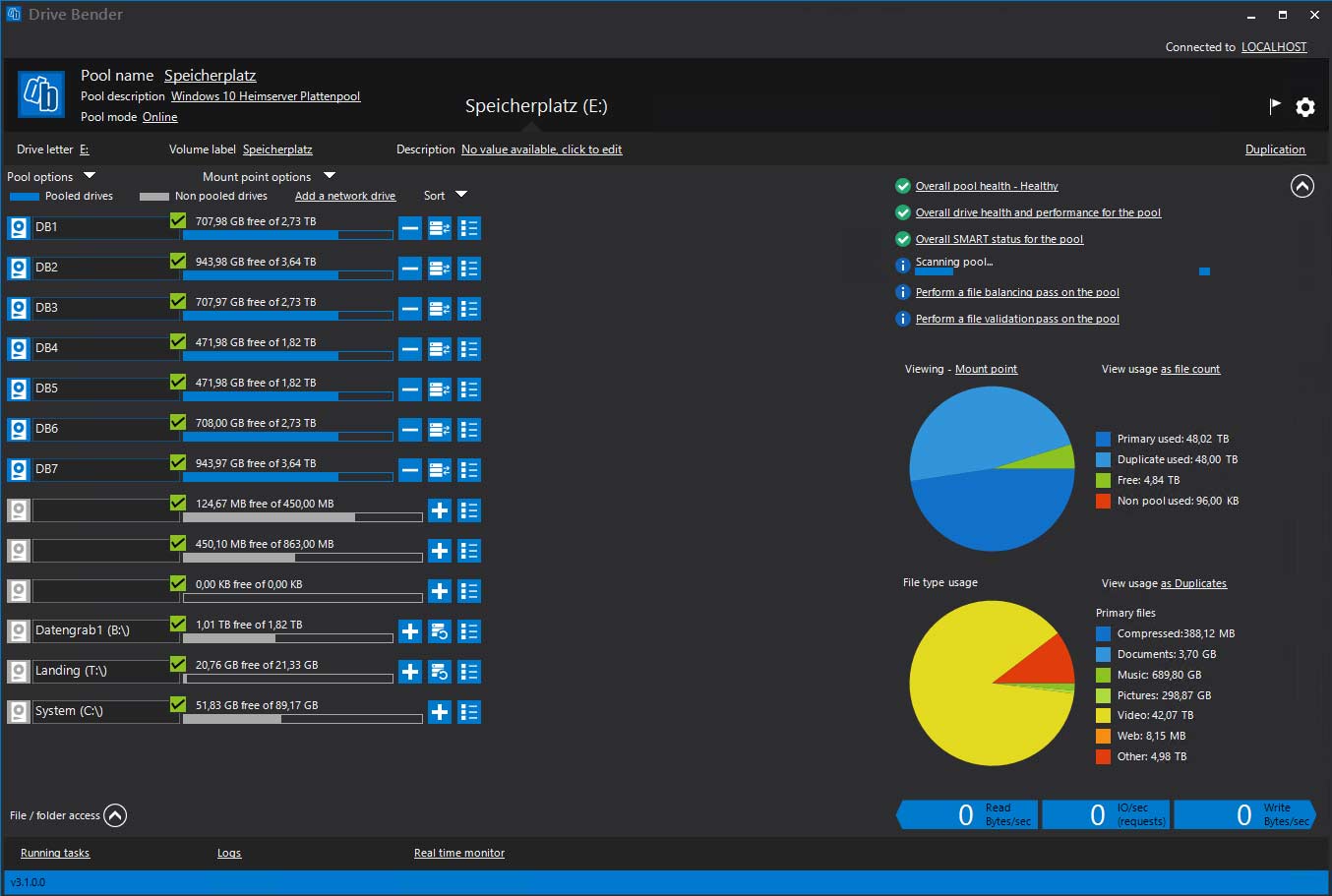Change the Pool mode Online setting

point(159,117)
